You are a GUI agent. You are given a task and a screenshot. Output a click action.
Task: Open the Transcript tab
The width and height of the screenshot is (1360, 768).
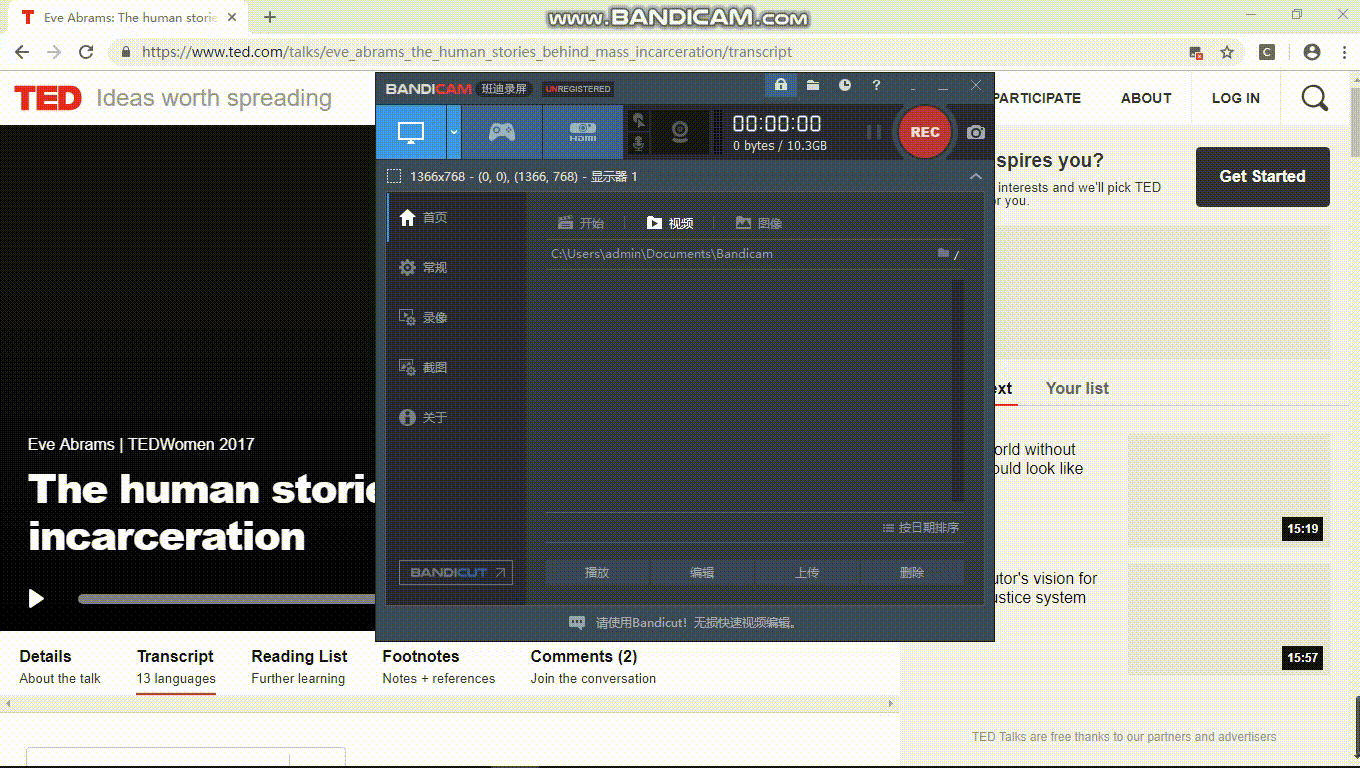click(176, 667)
